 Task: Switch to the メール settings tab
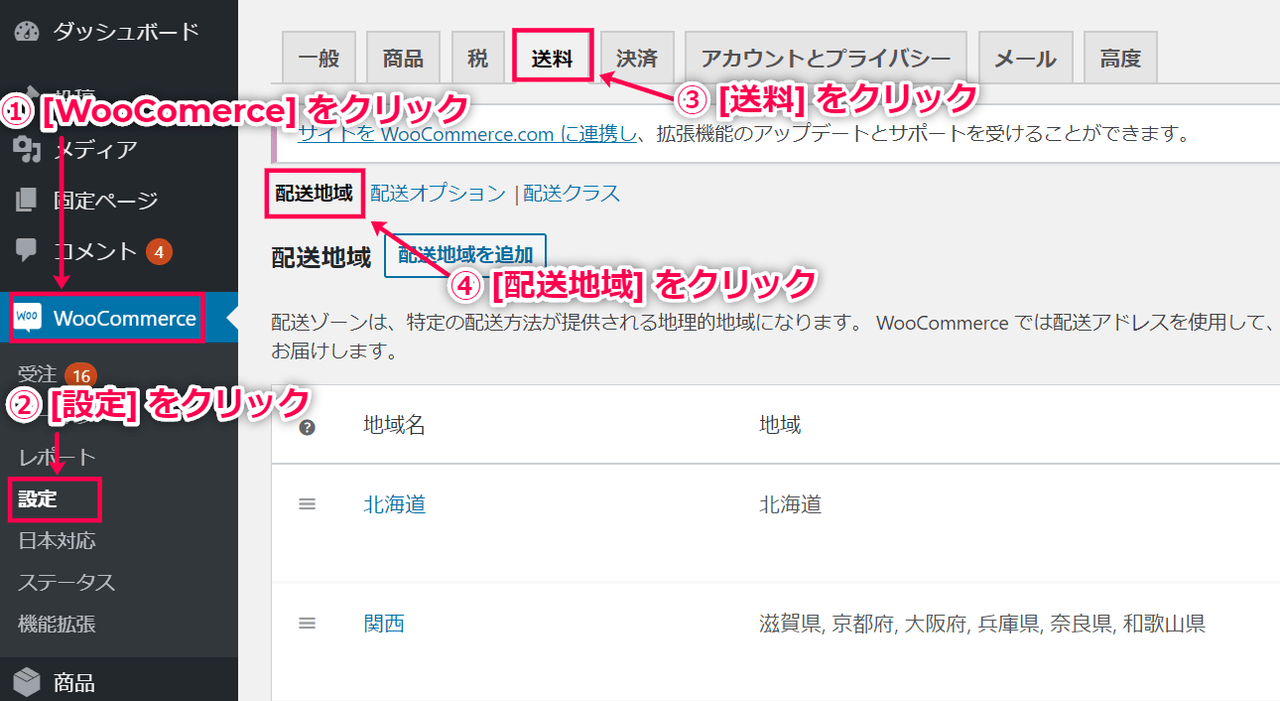(x=1025, y=58)
